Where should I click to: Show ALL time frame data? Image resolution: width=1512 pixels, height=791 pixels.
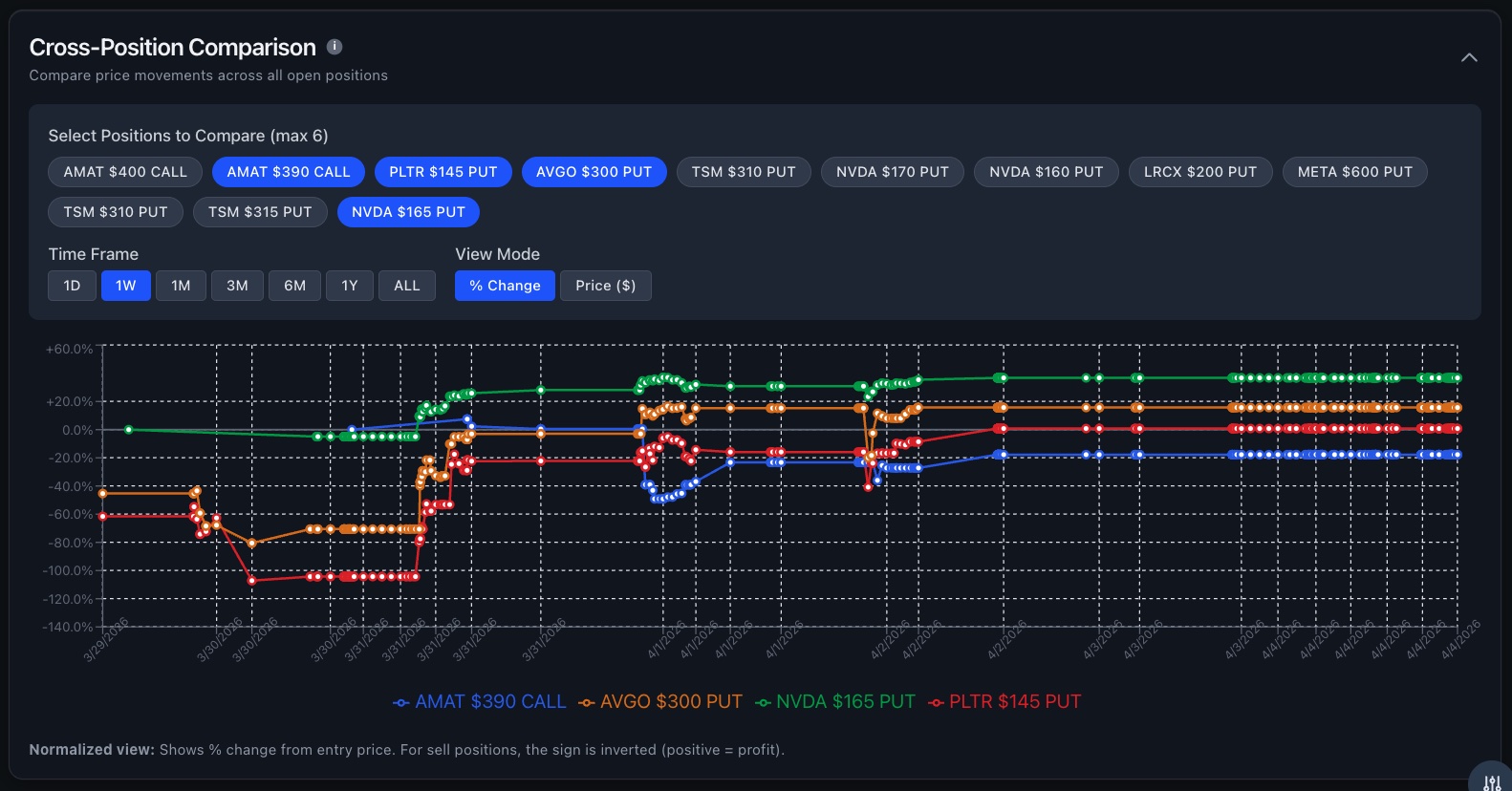coord(407,286)
